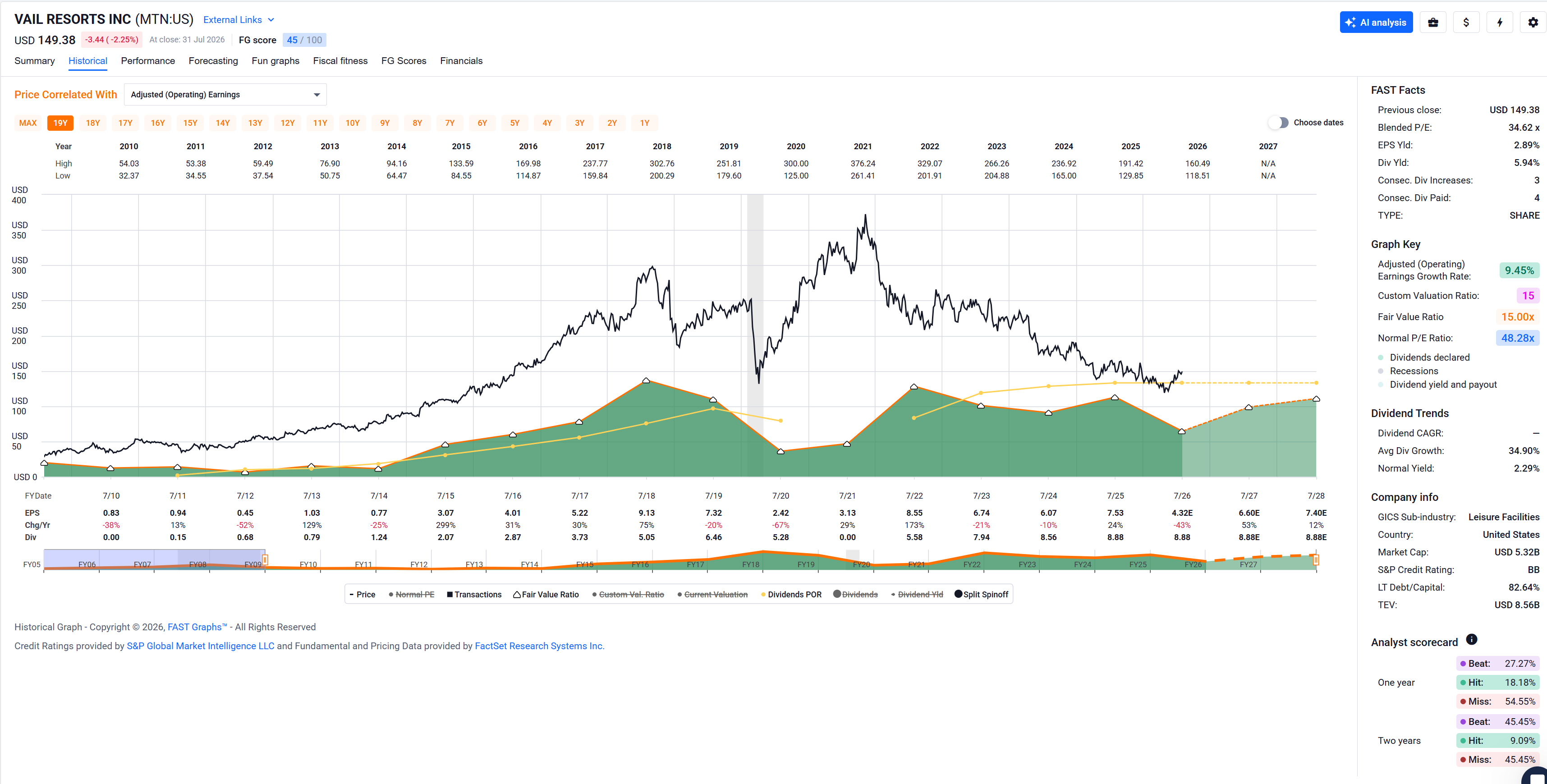This screenshot has height=784, width=1547.
Task: Click the Analyst scorecard info icon
Action: point(1471,639)
